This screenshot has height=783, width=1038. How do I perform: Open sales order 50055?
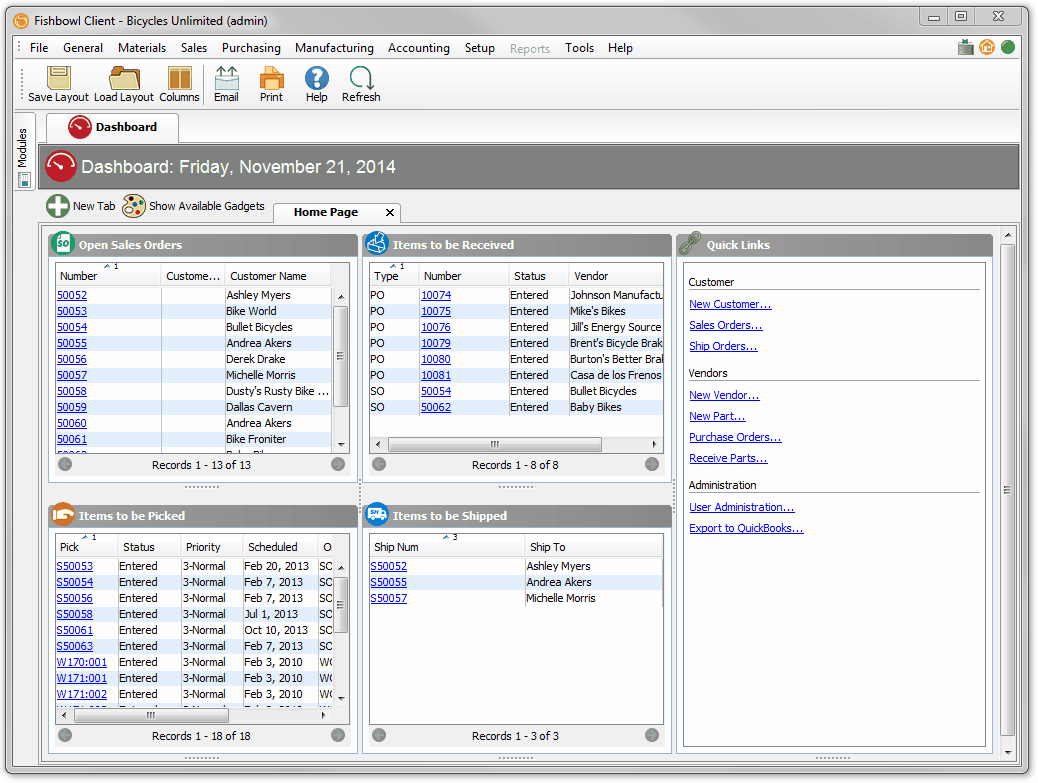(x=72, y=344)
